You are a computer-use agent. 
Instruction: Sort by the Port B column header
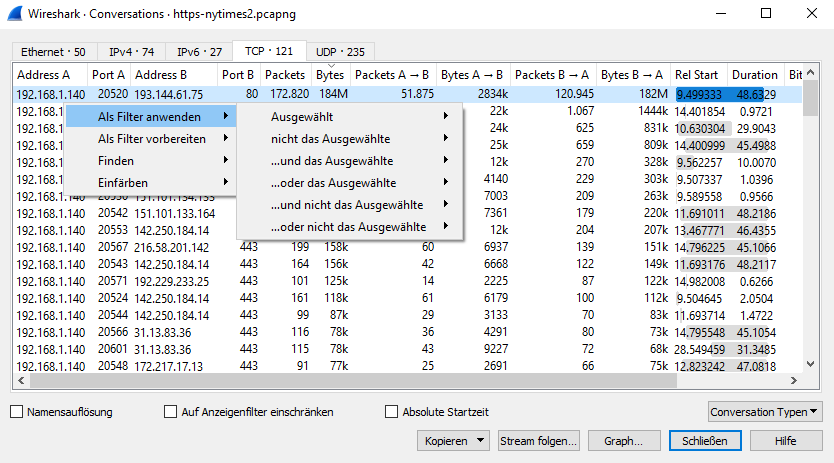click(x=239, y=75)
